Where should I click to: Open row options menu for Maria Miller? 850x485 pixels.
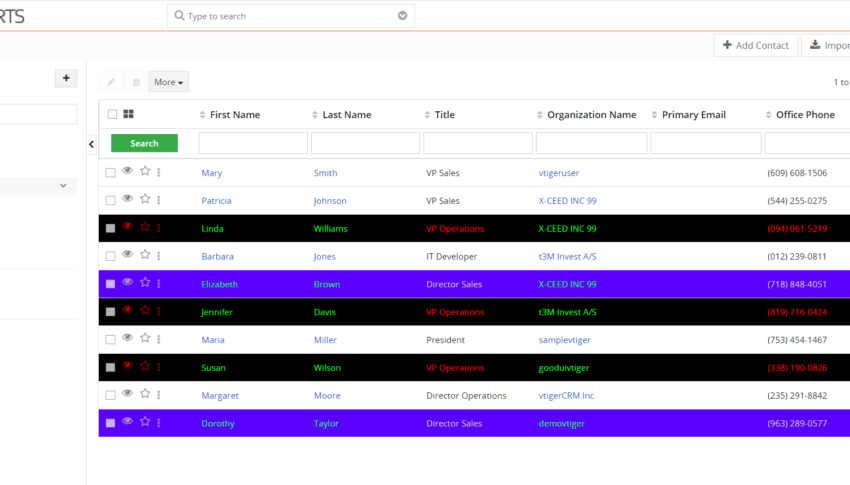[x=159, y=339]
